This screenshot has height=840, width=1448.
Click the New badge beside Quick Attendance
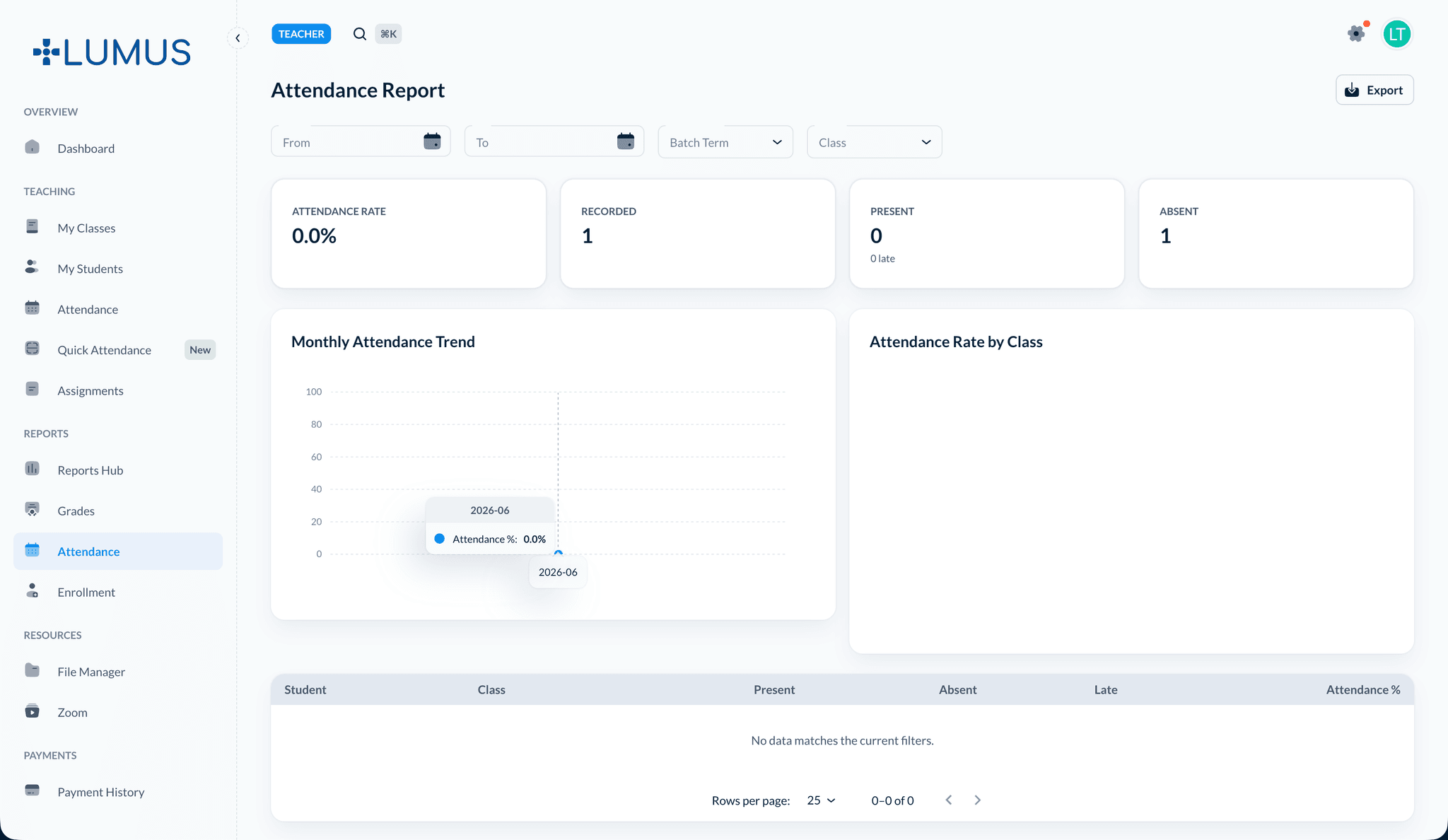200,350
